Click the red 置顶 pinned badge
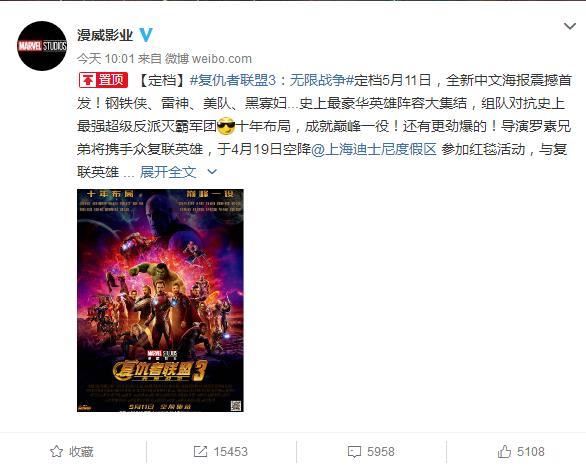 (104, 80)
